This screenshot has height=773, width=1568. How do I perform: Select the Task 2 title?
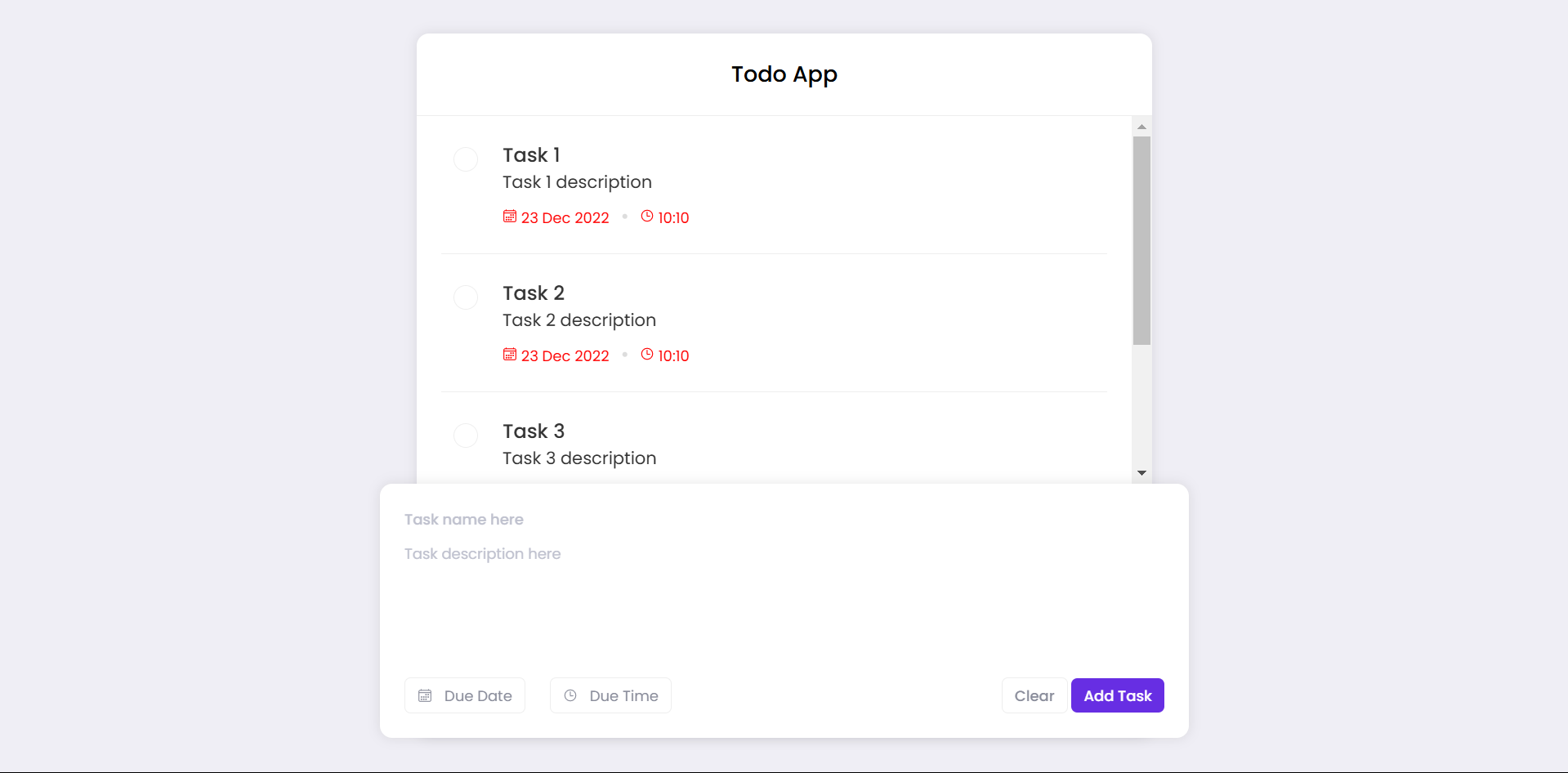coord(534,293)
